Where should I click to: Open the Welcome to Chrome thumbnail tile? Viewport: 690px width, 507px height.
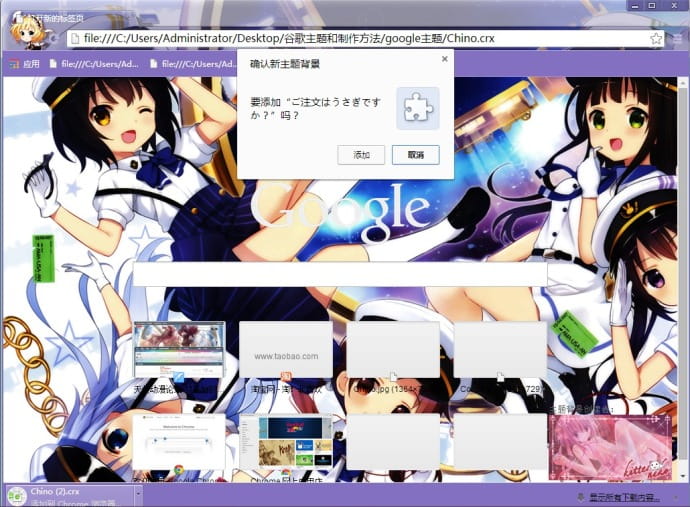pos(179,441)
